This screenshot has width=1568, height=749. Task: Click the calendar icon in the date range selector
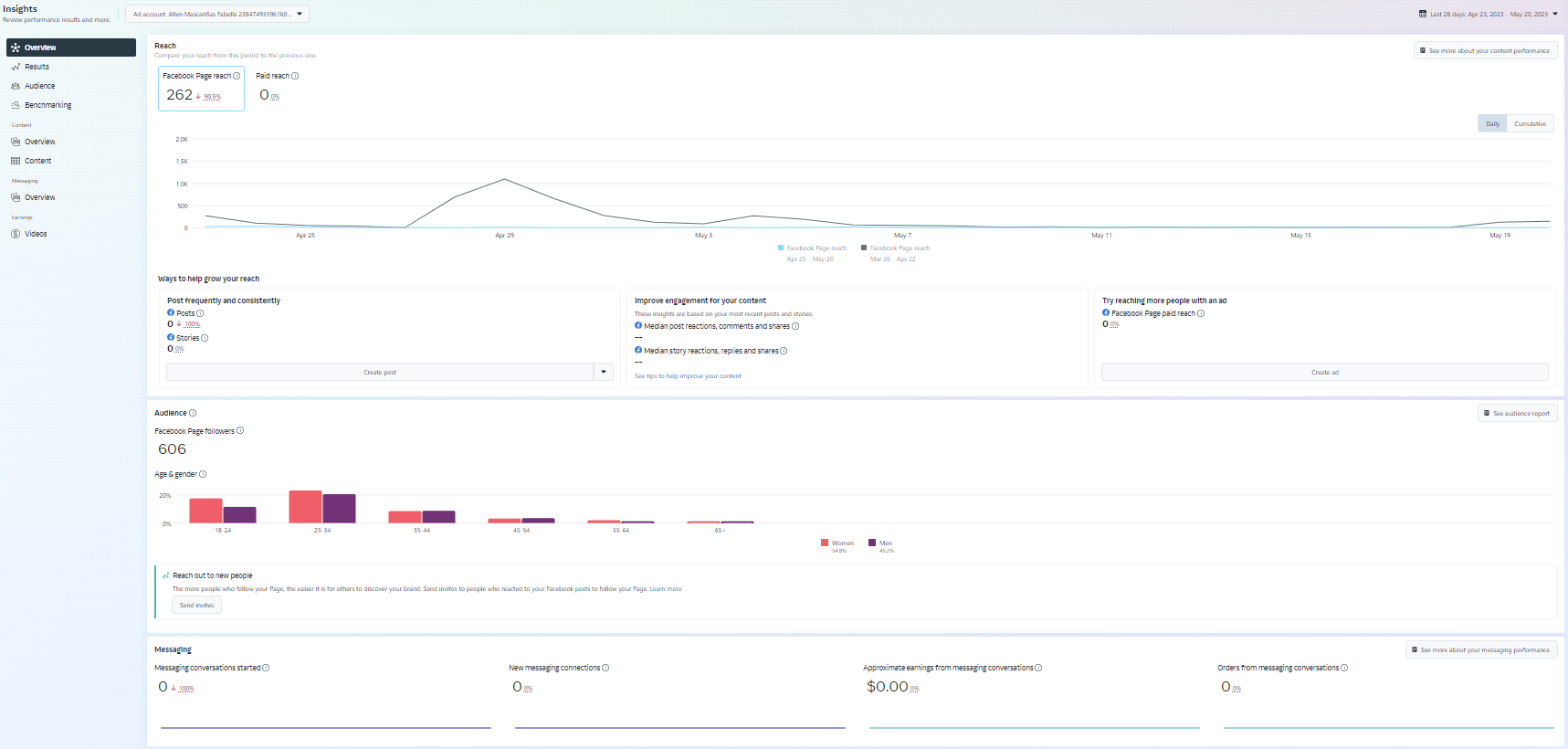(x=1423, y=14)
